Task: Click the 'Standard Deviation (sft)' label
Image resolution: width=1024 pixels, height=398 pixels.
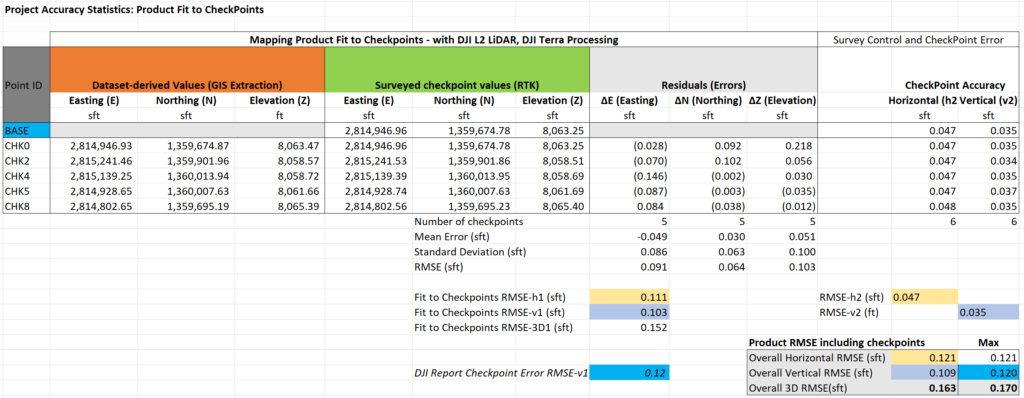Action: pyautogui.click(x=470, y=251)
